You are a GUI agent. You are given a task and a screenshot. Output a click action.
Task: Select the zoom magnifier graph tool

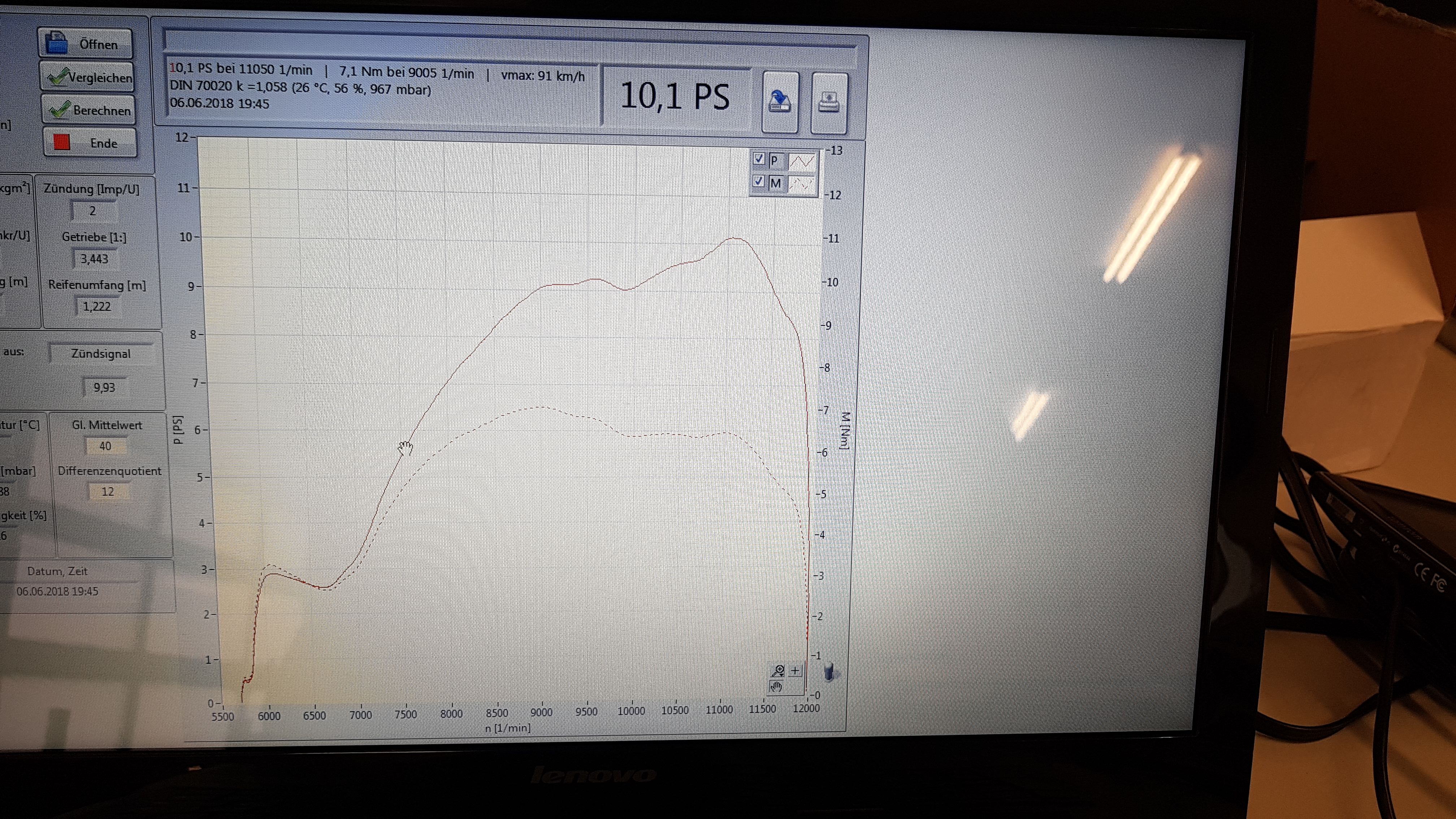[778, 671]
